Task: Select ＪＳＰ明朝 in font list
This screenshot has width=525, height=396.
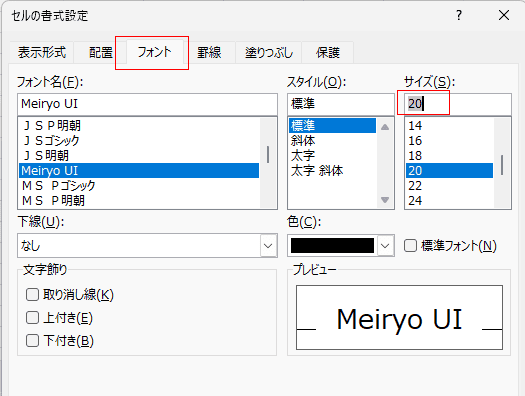Action: pyautogui.click(x=139, y=126)
